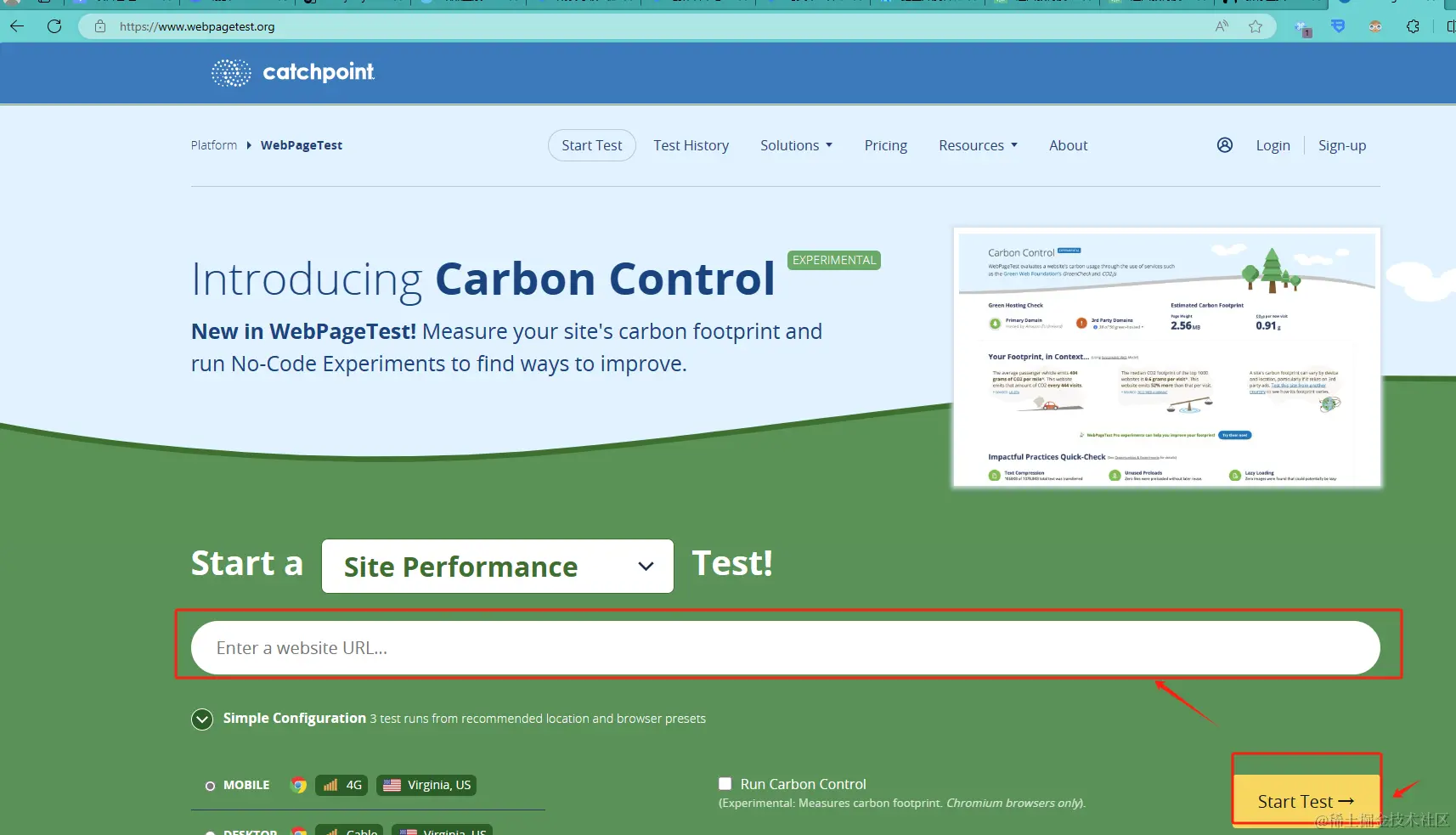Viewport: 1456px width, 835px height.
Task: Expand the Resources menu
Action: point(978,145)
